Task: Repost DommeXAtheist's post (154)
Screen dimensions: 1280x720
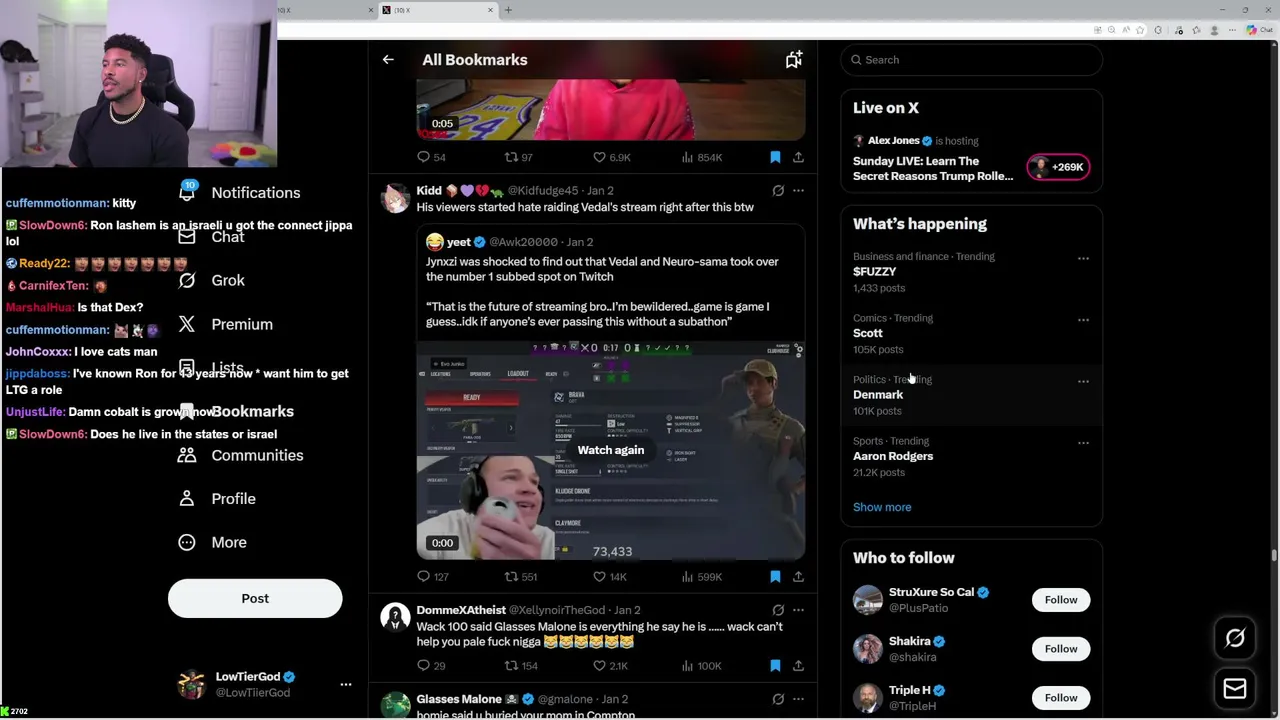Action: pyautogui.click(x=520, y=666)
